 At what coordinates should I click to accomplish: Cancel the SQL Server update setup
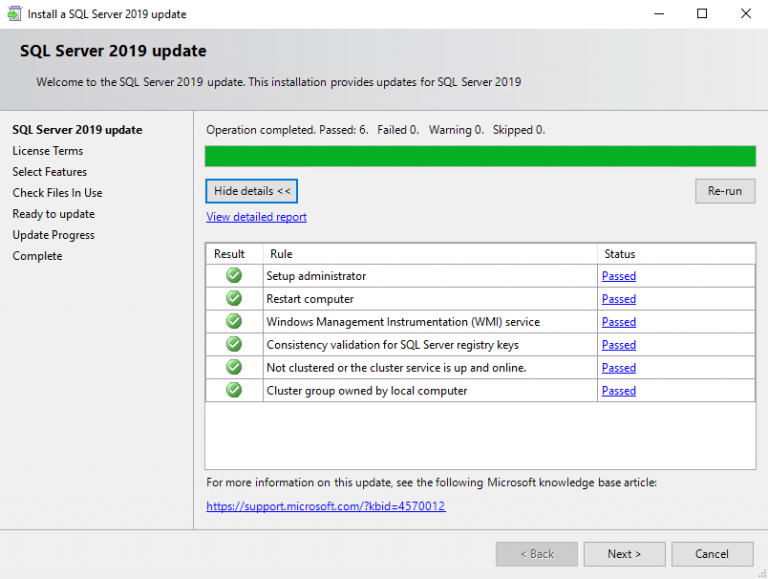[712, 554]
